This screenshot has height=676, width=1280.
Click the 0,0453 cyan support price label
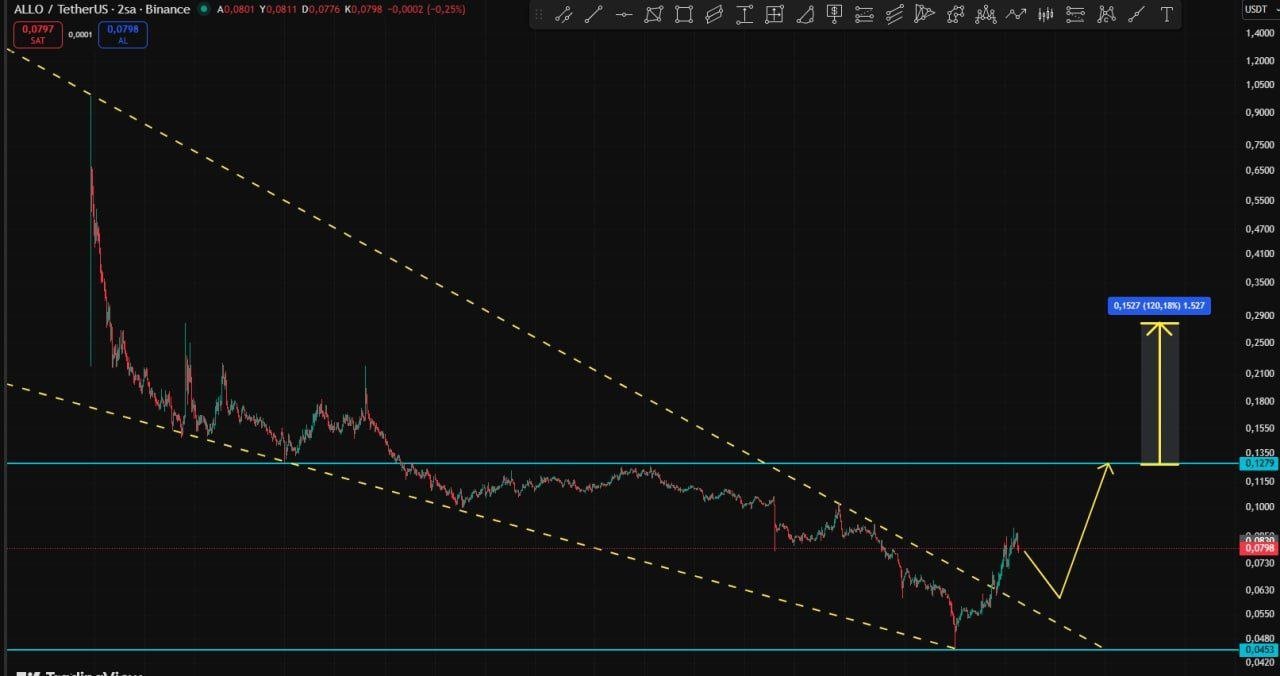click(1258, 650)
